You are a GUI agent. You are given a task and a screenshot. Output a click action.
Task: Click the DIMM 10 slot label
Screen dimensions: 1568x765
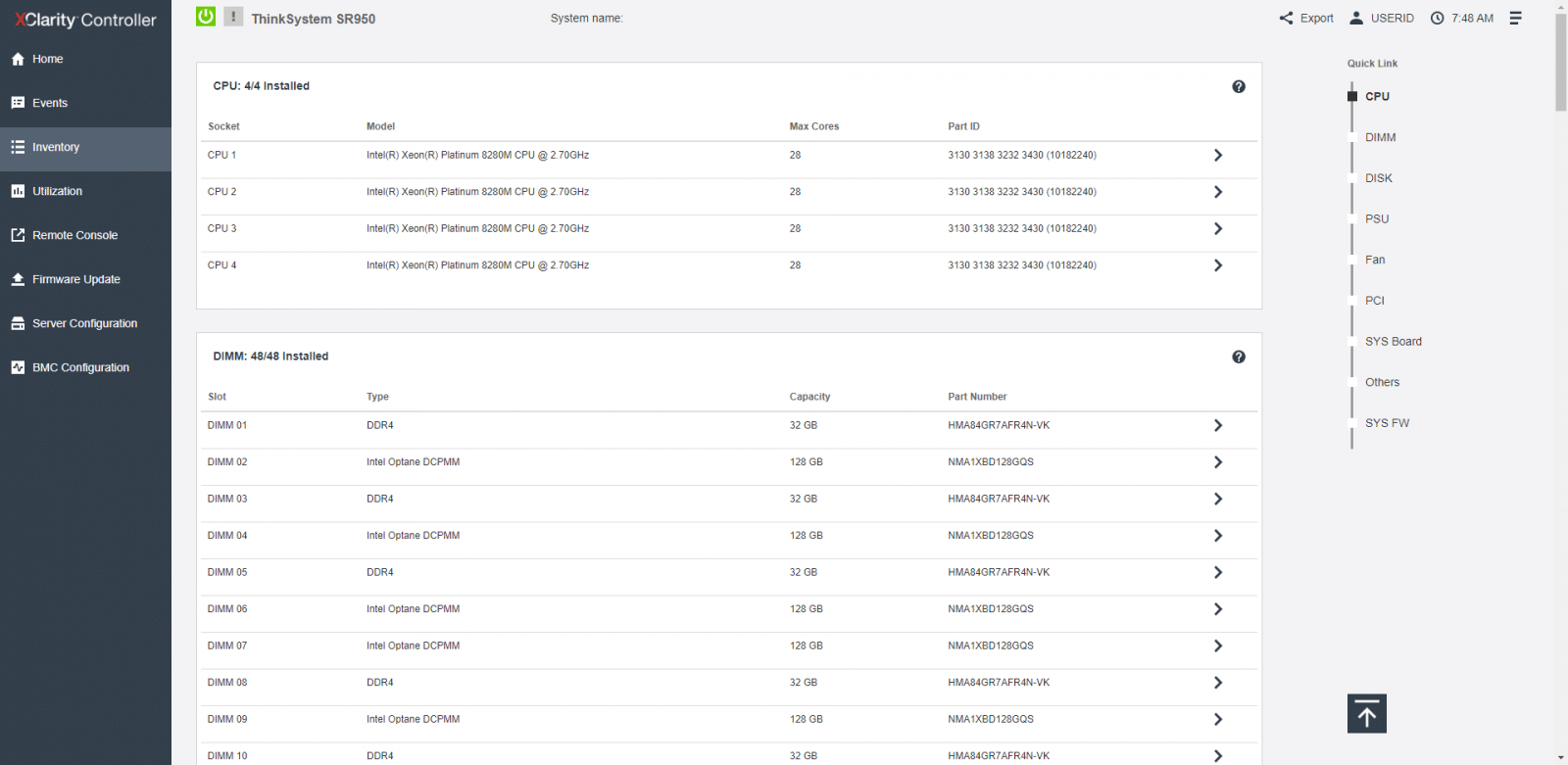click(x=227, y=756)
